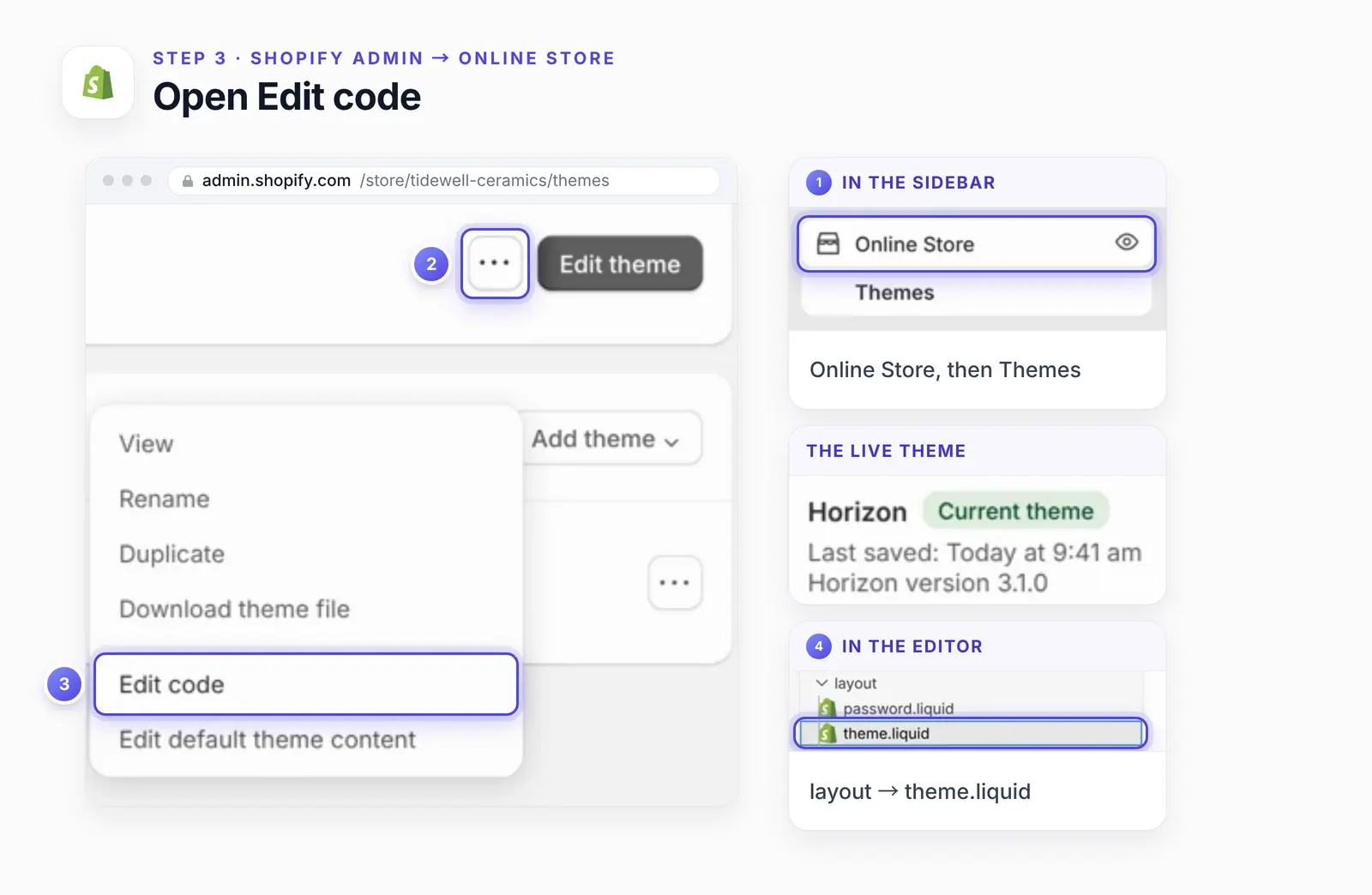Click the three-dots button below Add theme
This screenshot has width=1372, height=895.
675,583
